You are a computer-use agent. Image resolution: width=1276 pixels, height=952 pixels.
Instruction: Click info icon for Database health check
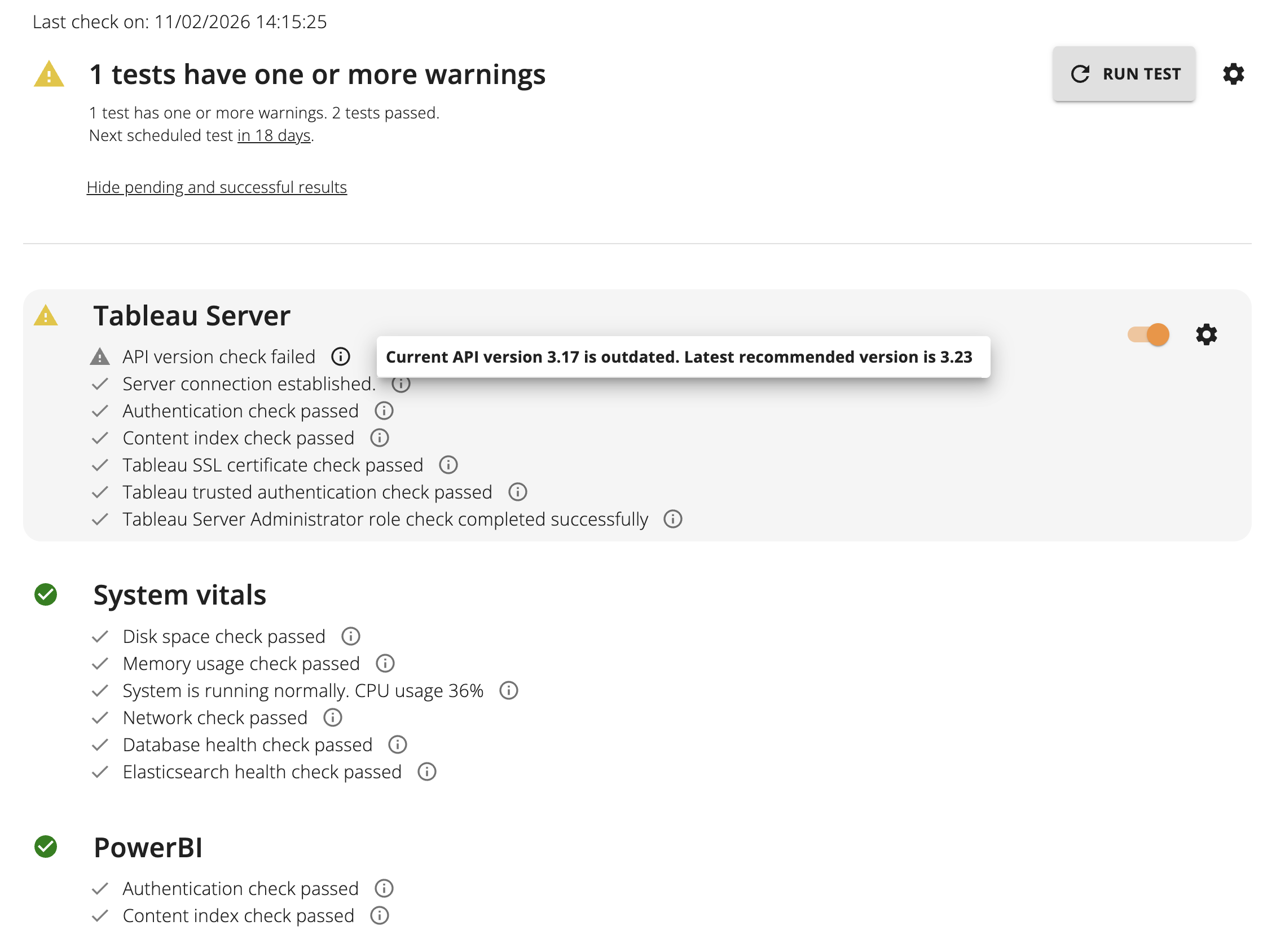[x=397, y=744]
